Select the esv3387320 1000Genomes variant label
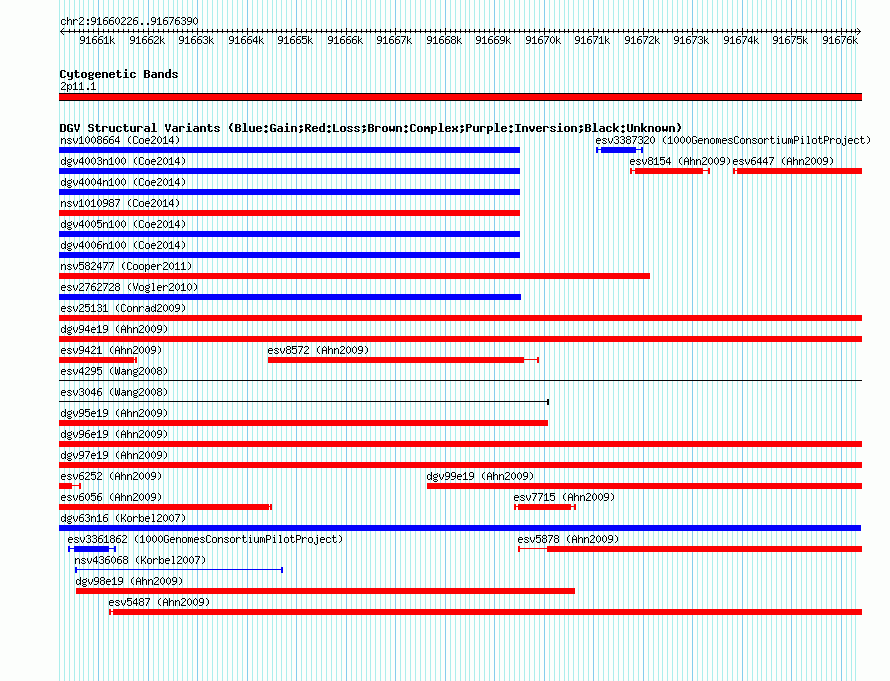The height and width of the screenshot is (681, 890). coord(733,140)
